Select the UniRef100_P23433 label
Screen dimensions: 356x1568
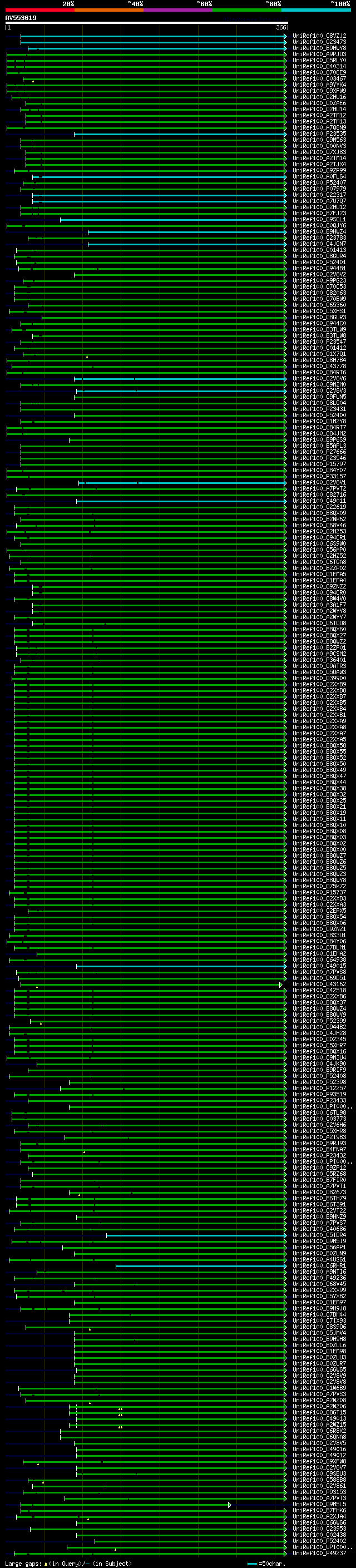point(319,1101)
